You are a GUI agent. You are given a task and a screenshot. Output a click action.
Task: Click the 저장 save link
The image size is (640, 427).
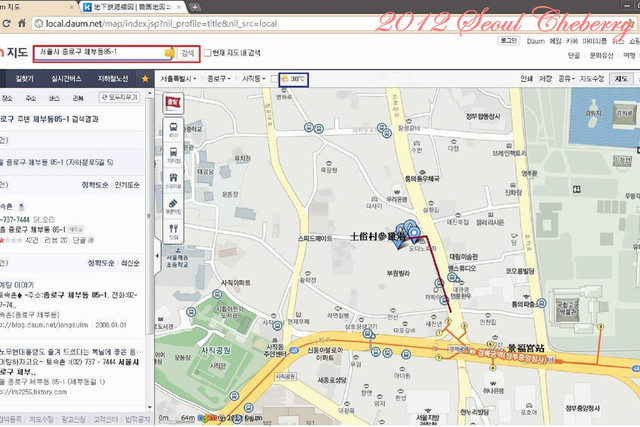[x=545, y=78]
